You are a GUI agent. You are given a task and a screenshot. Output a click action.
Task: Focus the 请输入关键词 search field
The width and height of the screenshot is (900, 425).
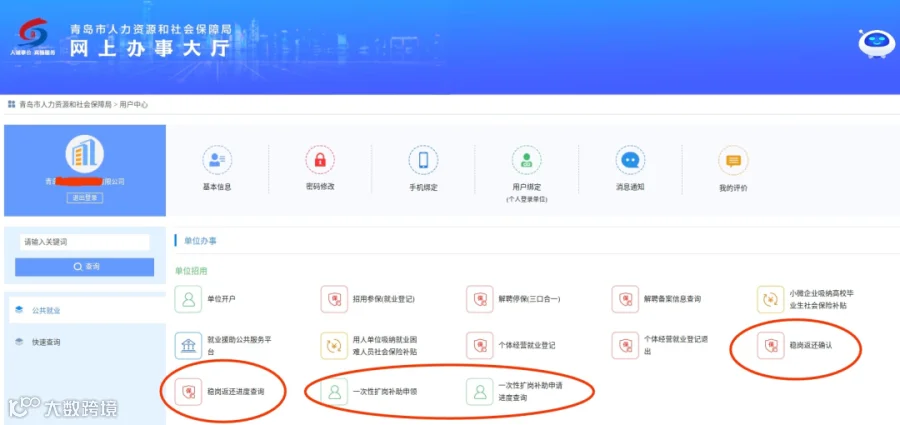click(x=85, y=242)
